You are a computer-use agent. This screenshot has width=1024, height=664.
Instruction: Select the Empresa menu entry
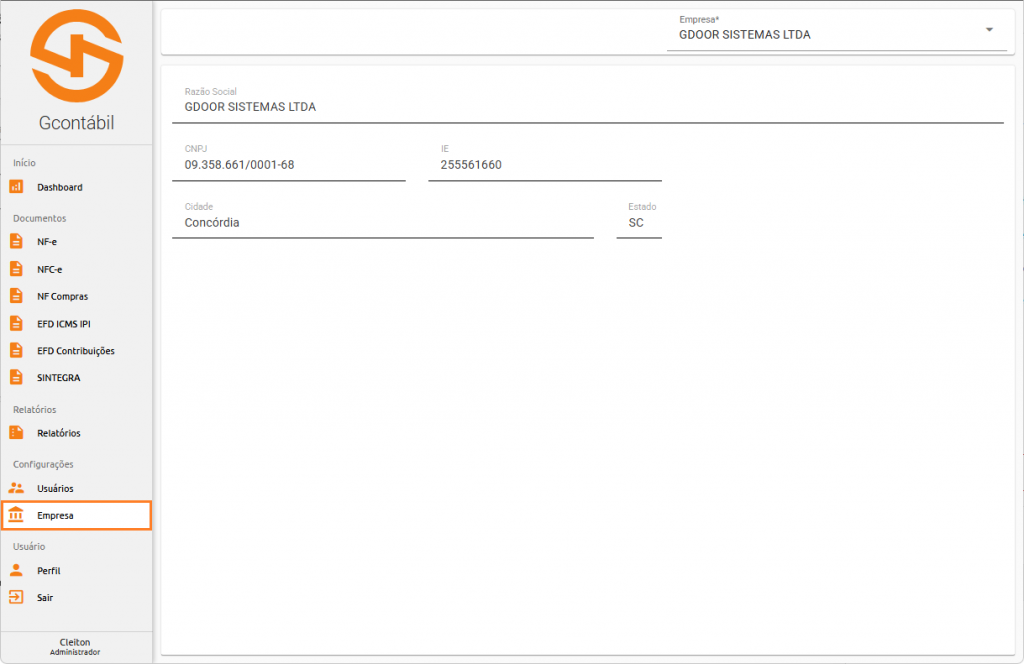click(x=76, y=515)
